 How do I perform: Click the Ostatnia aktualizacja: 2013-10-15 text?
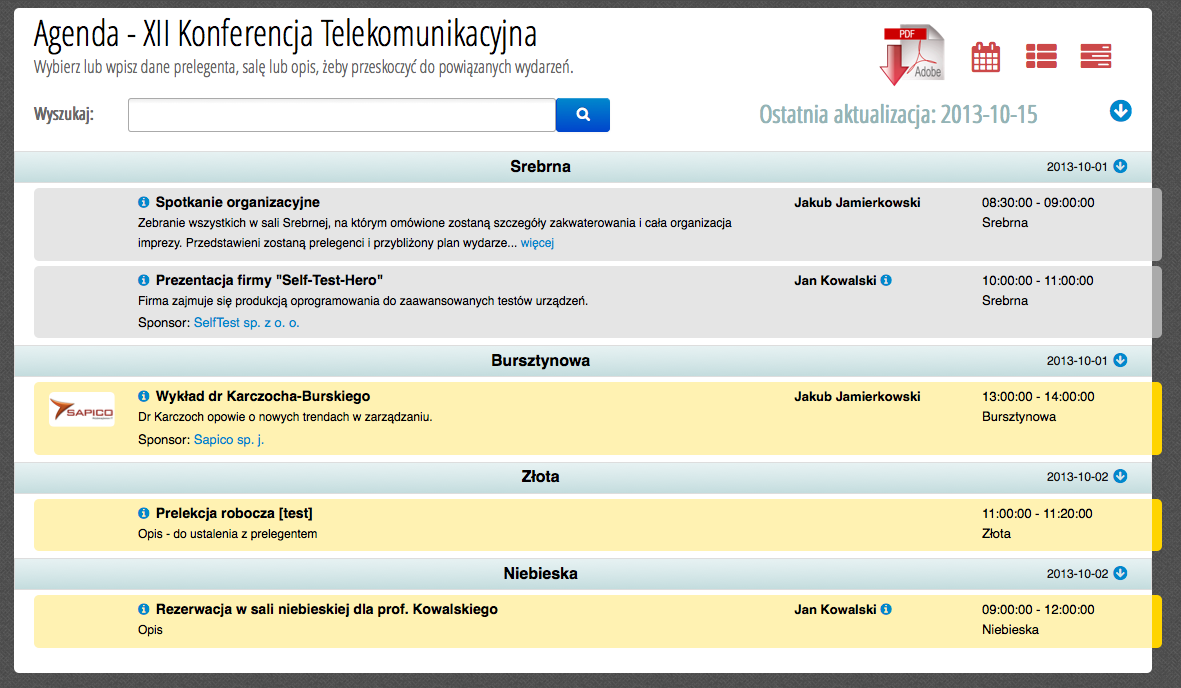tap(898, 115)
